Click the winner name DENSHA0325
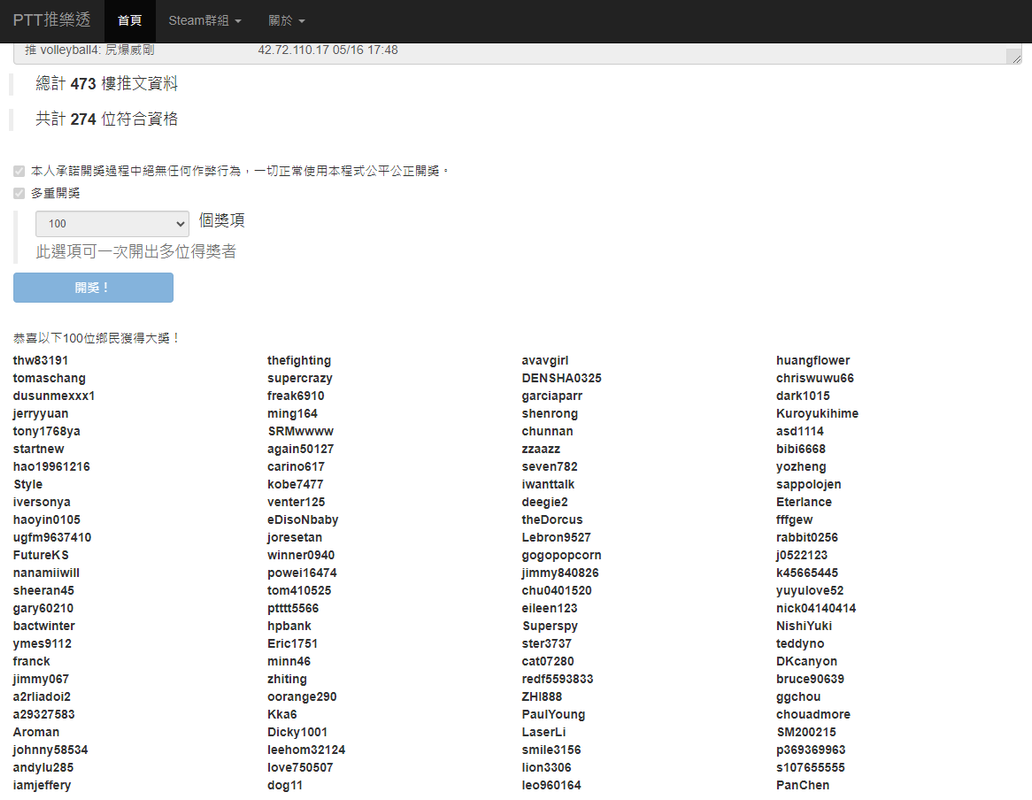Screen dimensions: 1032x800 click(562, 378)
